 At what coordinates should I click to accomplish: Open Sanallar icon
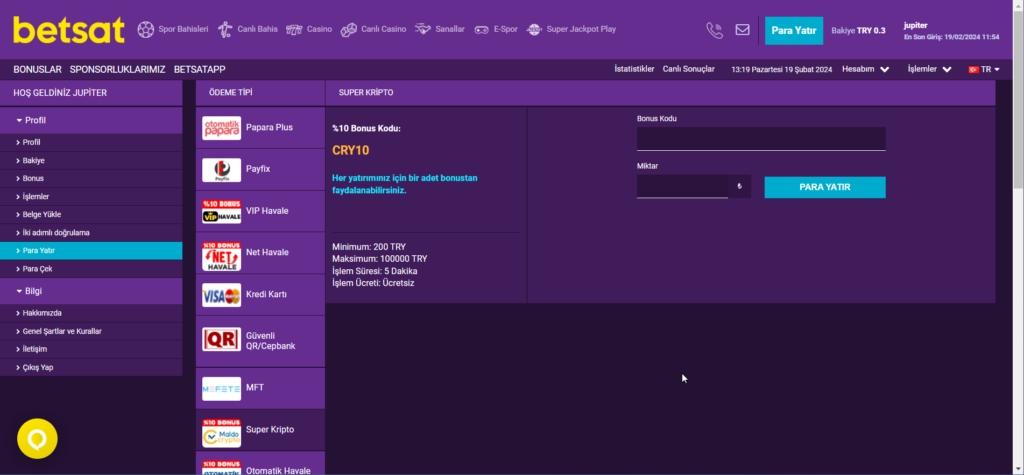(423, 29)
